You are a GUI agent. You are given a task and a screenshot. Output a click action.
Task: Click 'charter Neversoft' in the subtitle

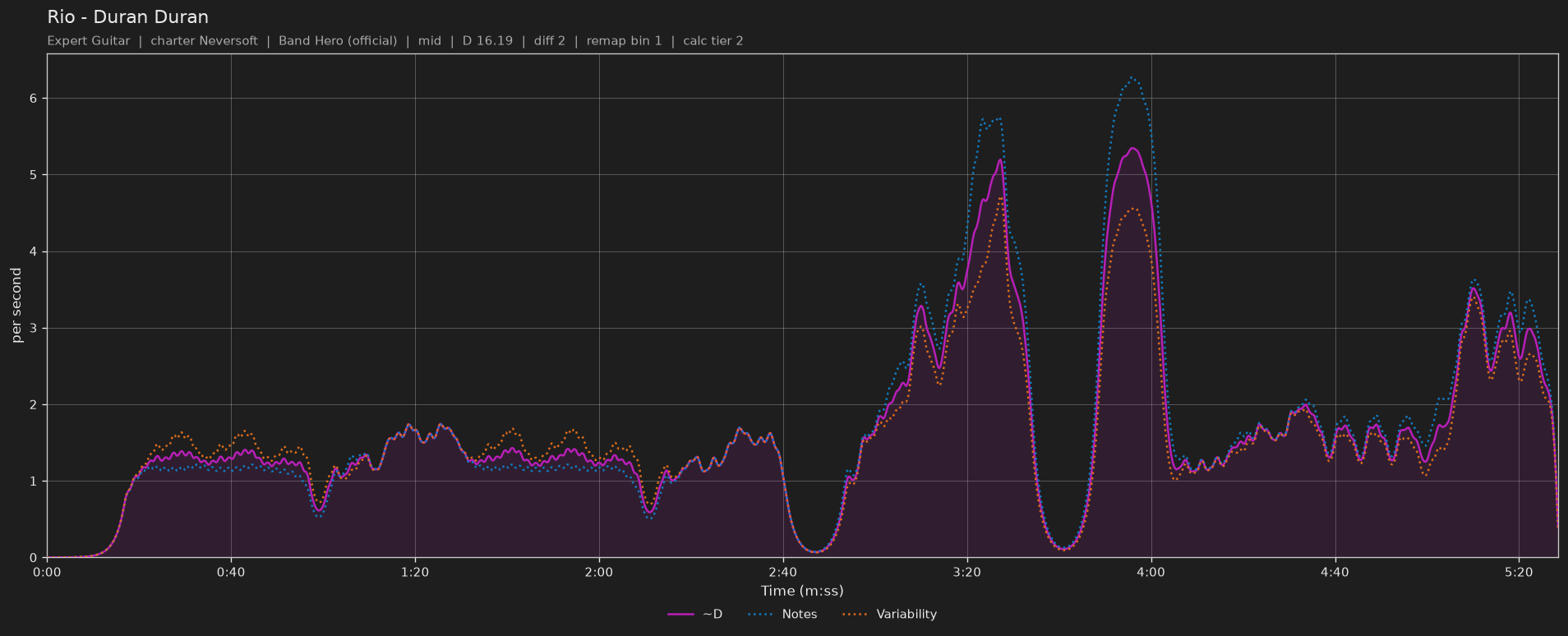click(x=204, y=41)
